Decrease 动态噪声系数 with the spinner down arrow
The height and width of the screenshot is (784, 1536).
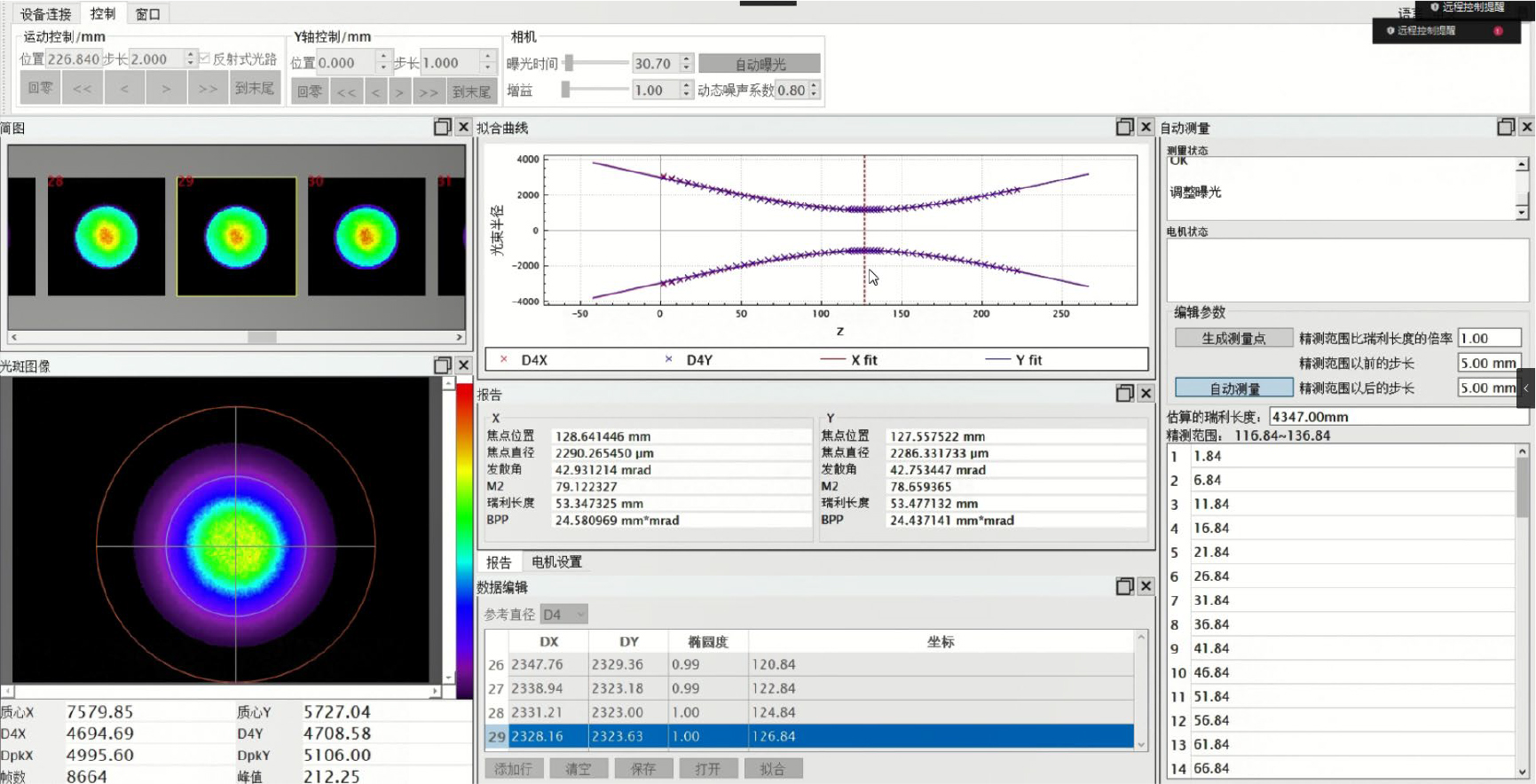point(814,94)
